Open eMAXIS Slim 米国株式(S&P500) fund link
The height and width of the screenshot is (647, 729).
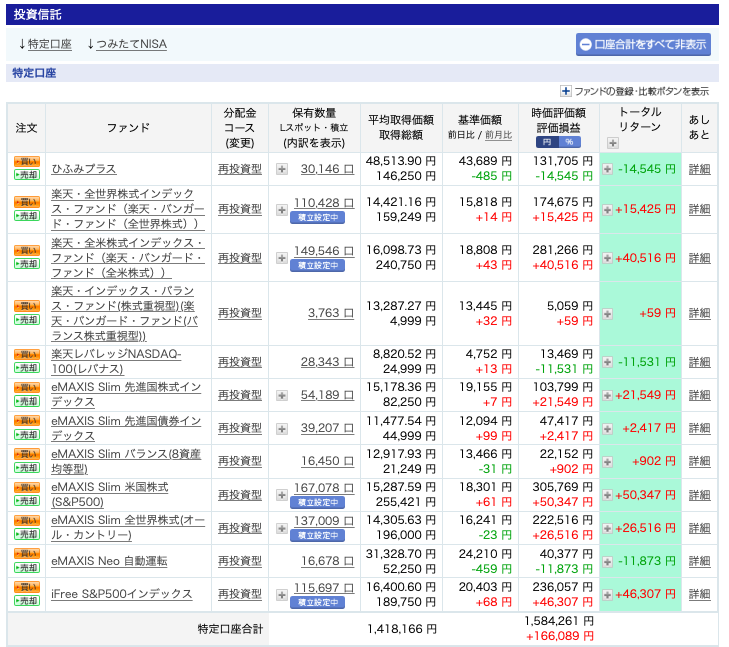point(110,495)
